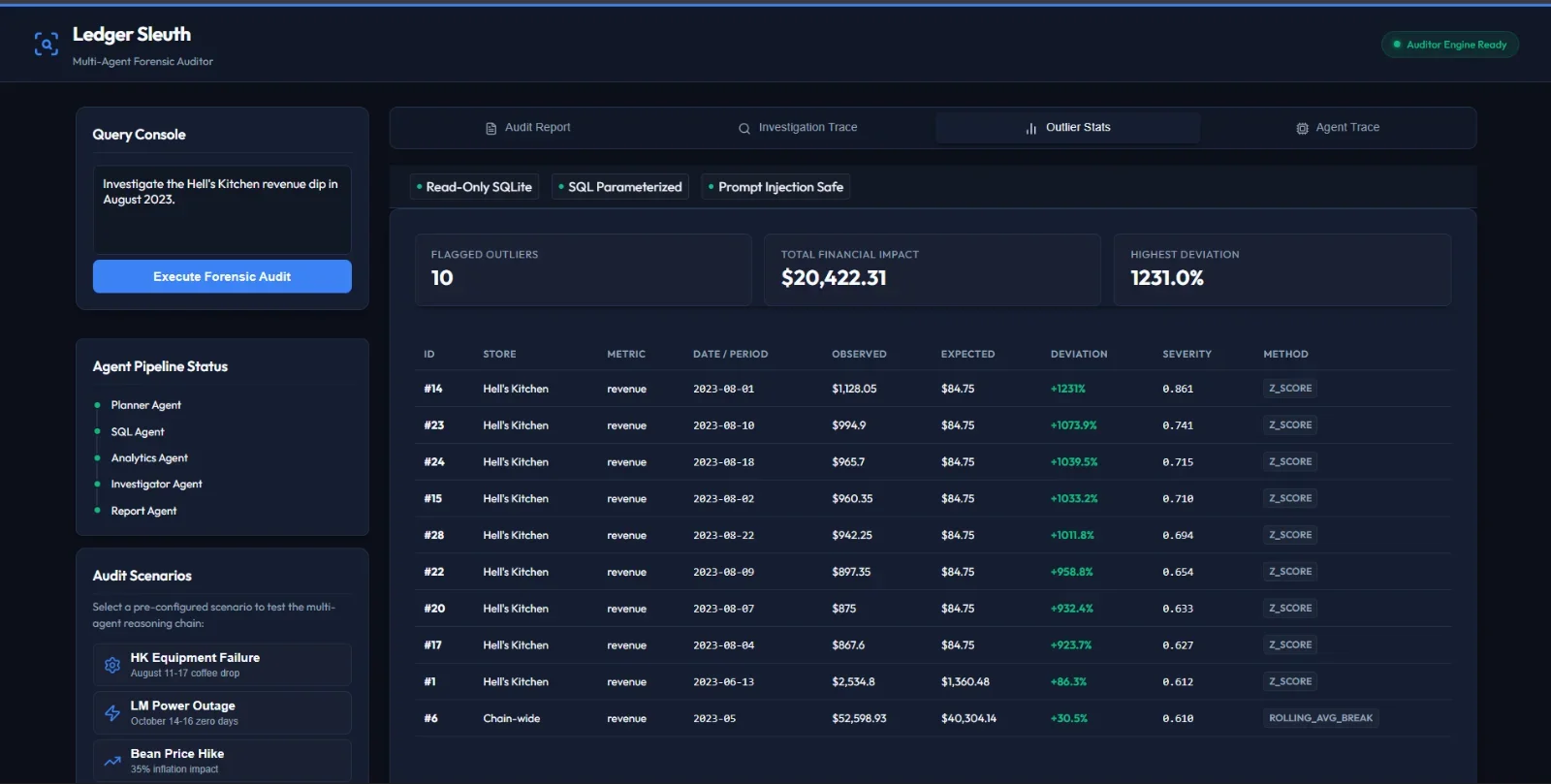Click the Ledger Sleuth logo icon

[46, 45]
